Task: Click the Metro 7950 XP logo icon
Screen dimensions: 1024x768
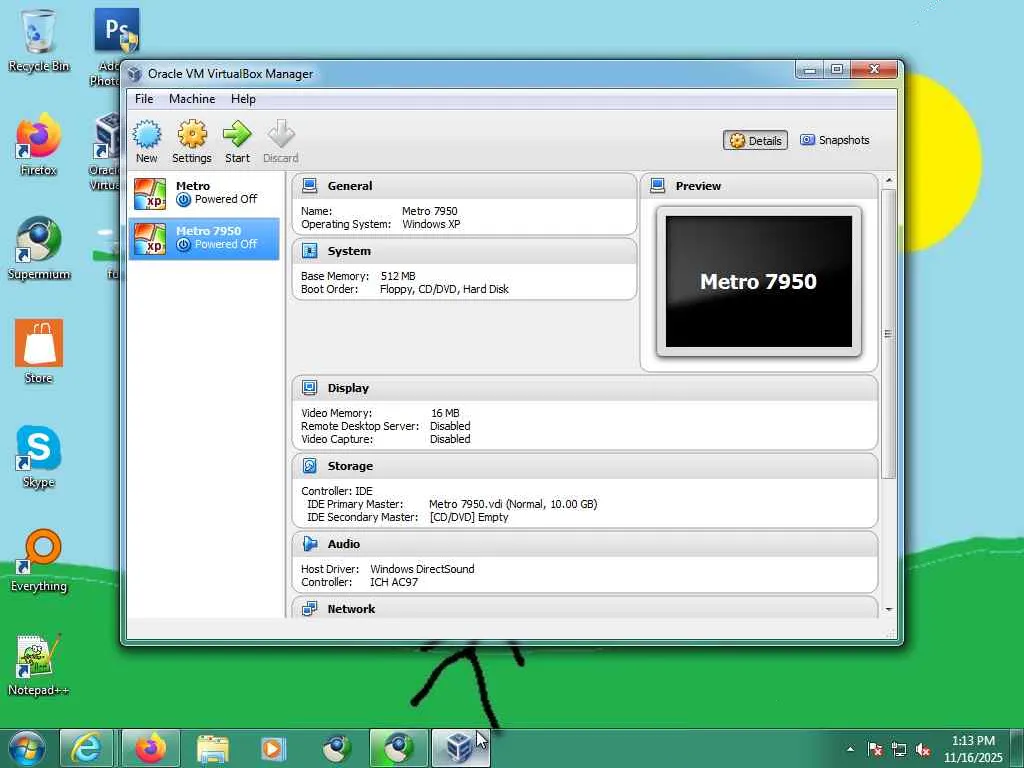Action: 150,238
